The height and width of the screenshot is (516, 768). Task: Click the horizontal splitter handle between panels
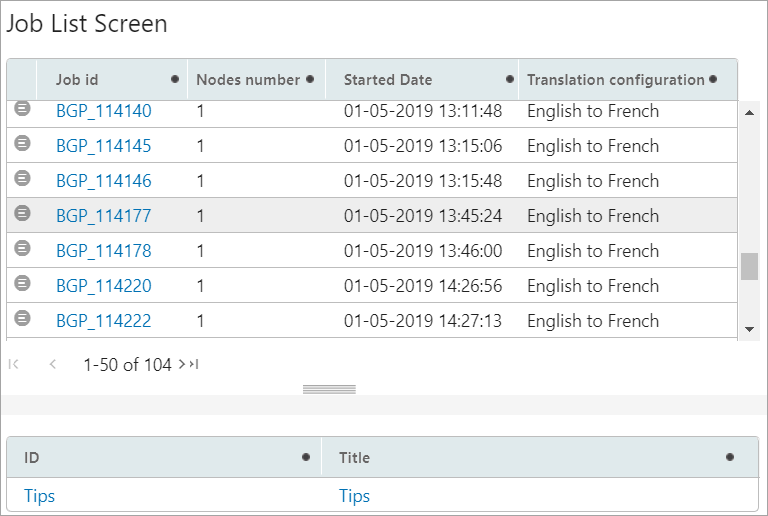coord(329,389)
